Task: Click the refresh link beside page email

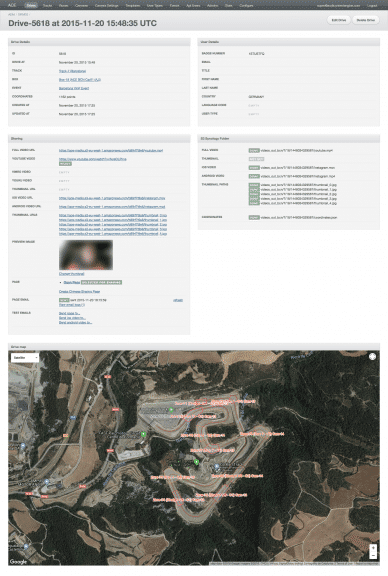Action: point(178,300)
